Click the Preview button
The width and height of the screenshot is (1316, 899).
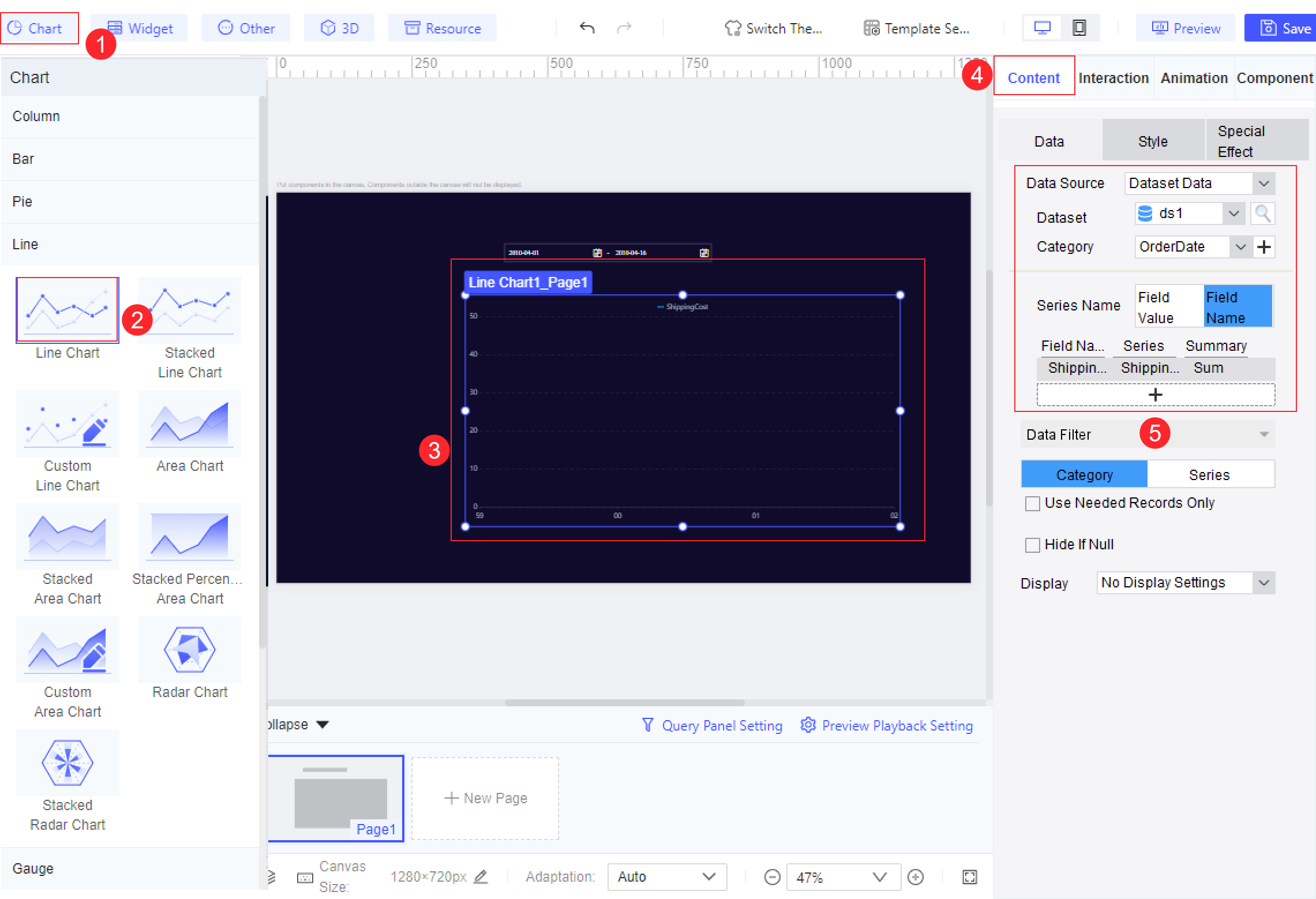click(x=1186, y=28)
